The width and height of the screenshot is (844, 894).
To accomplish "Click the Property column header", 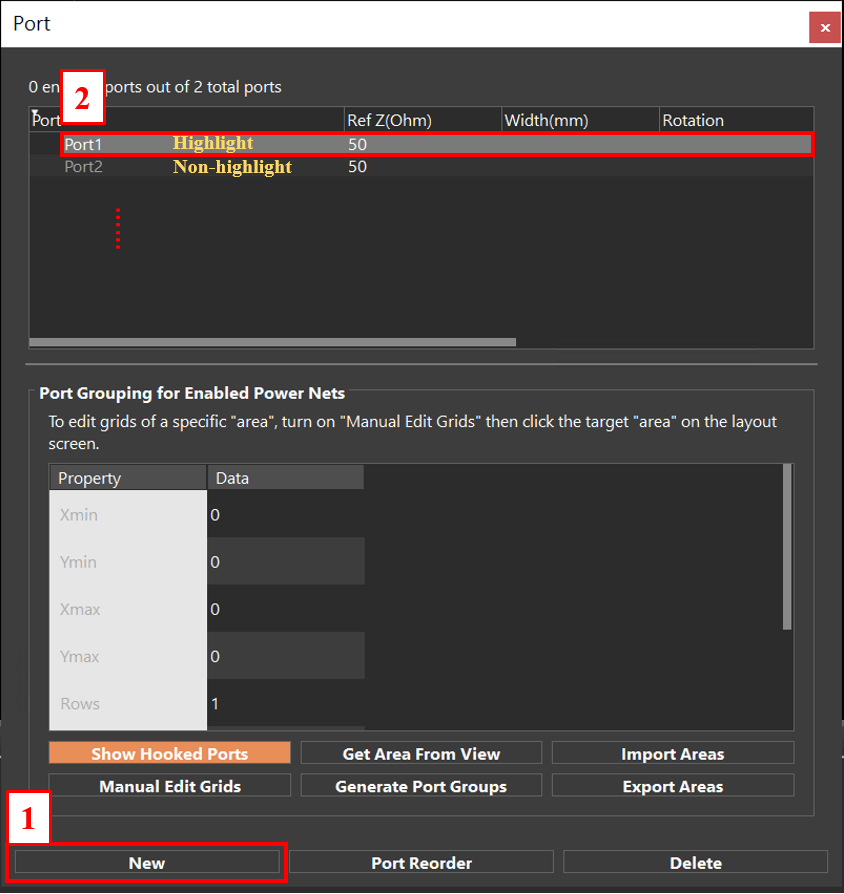I will click(x=128, y=478).
